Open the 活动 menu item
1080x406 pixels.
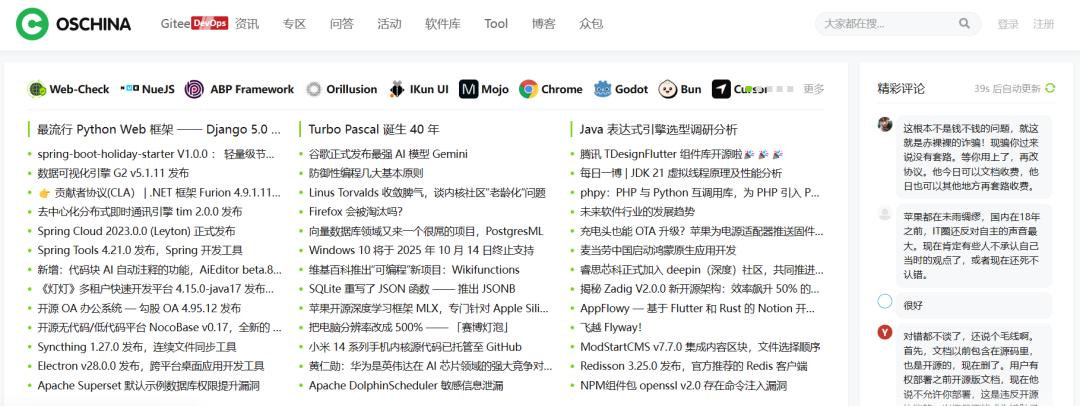click(x=389, y=24)
